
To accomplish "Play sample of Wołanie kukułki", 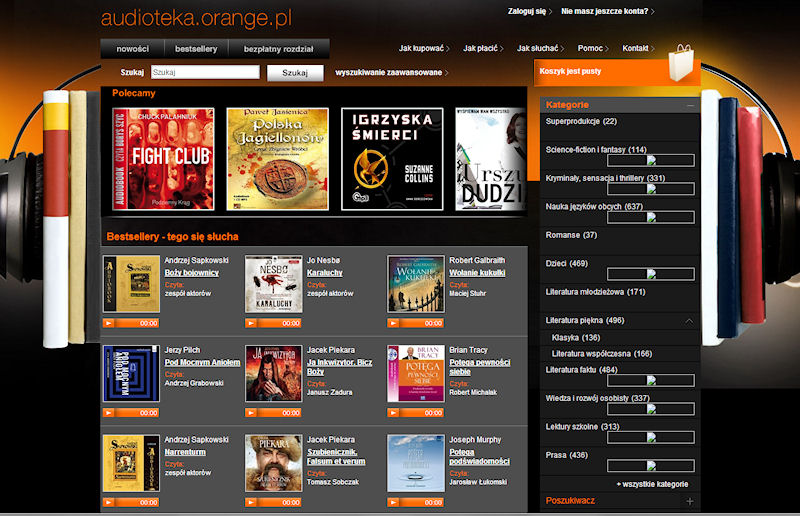I will pyautogui.click(x=393, y=323).
